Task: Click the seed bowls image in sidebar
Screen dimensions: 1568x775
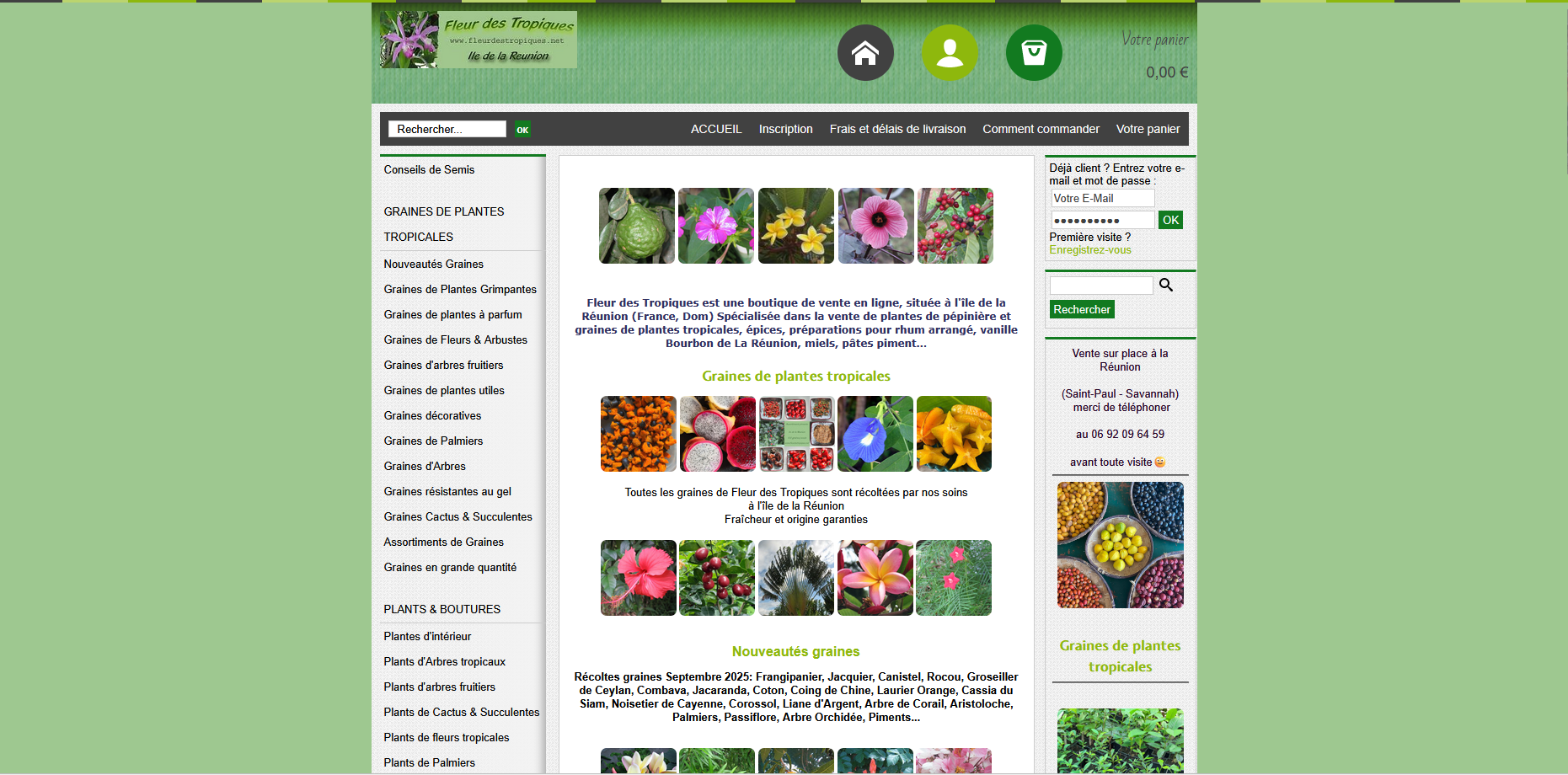Action: pyautogui.click(x=1121, y=545)
